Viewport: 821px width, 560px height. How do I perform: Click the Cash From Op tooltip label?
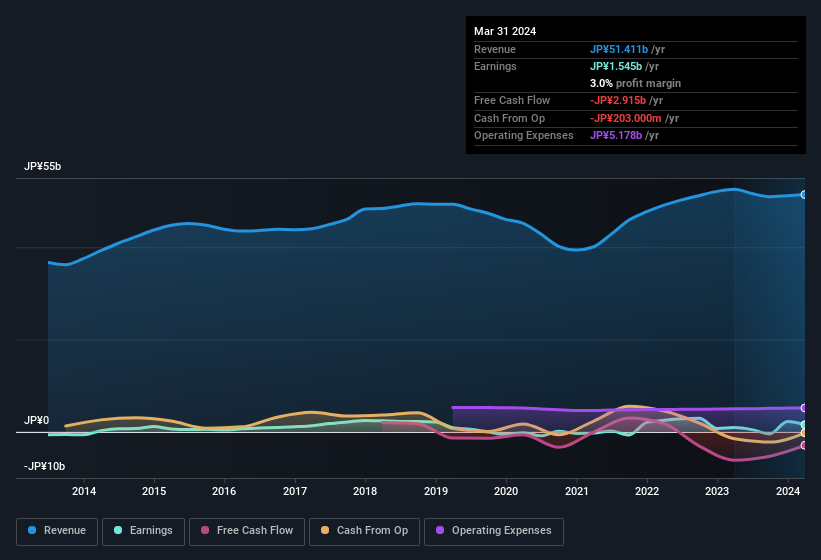509,118
